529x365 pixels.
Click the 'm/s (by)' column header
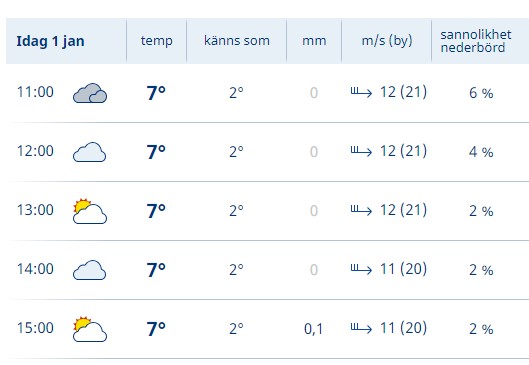click(x=387, y=41)
